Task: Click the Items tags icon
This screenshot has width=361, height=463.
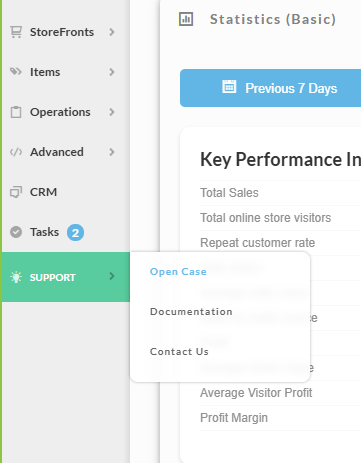Action: [x=16, y=72]
